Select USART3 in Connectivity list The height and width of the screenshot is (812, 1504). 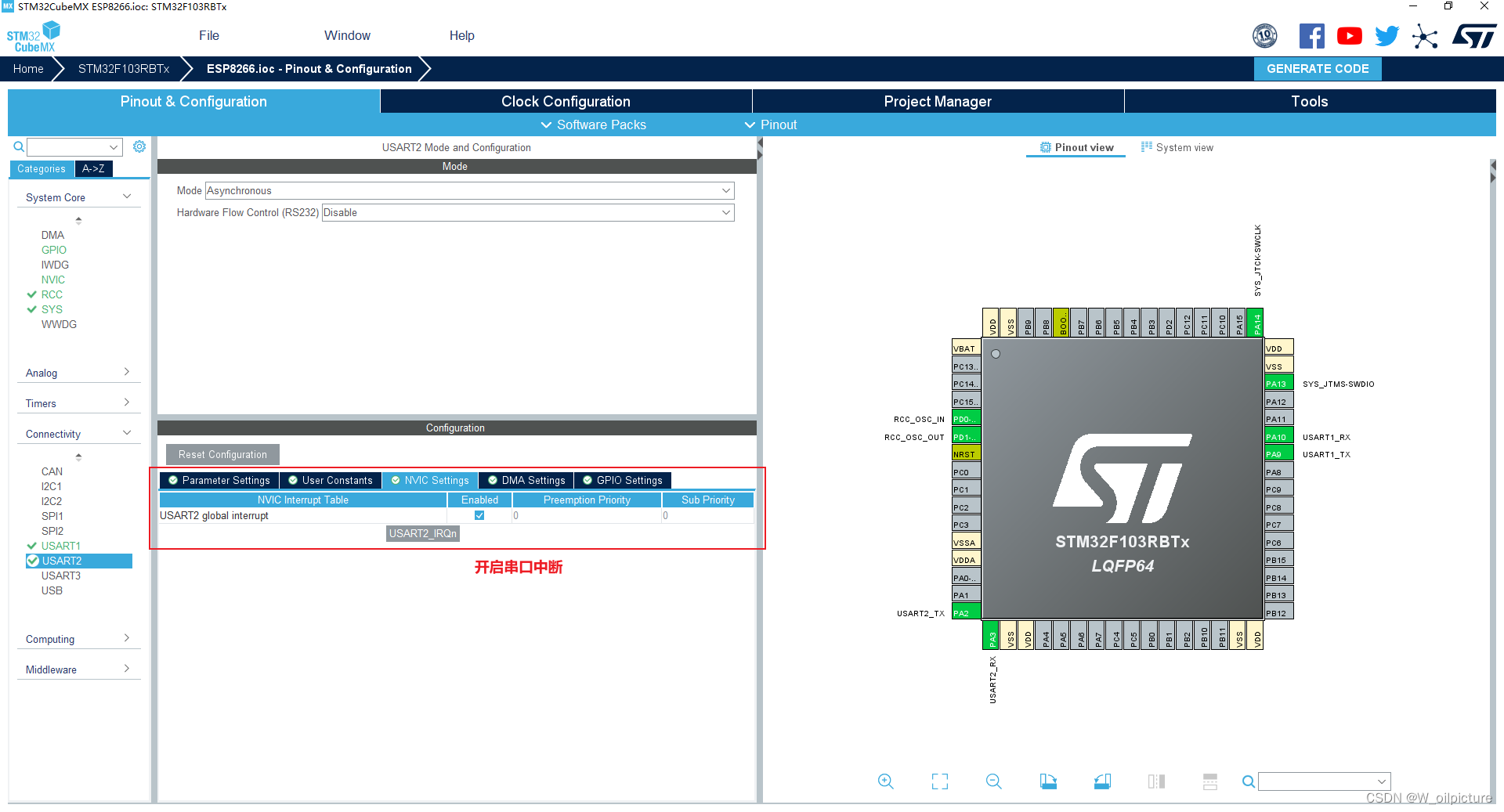(x=61, y=576)
